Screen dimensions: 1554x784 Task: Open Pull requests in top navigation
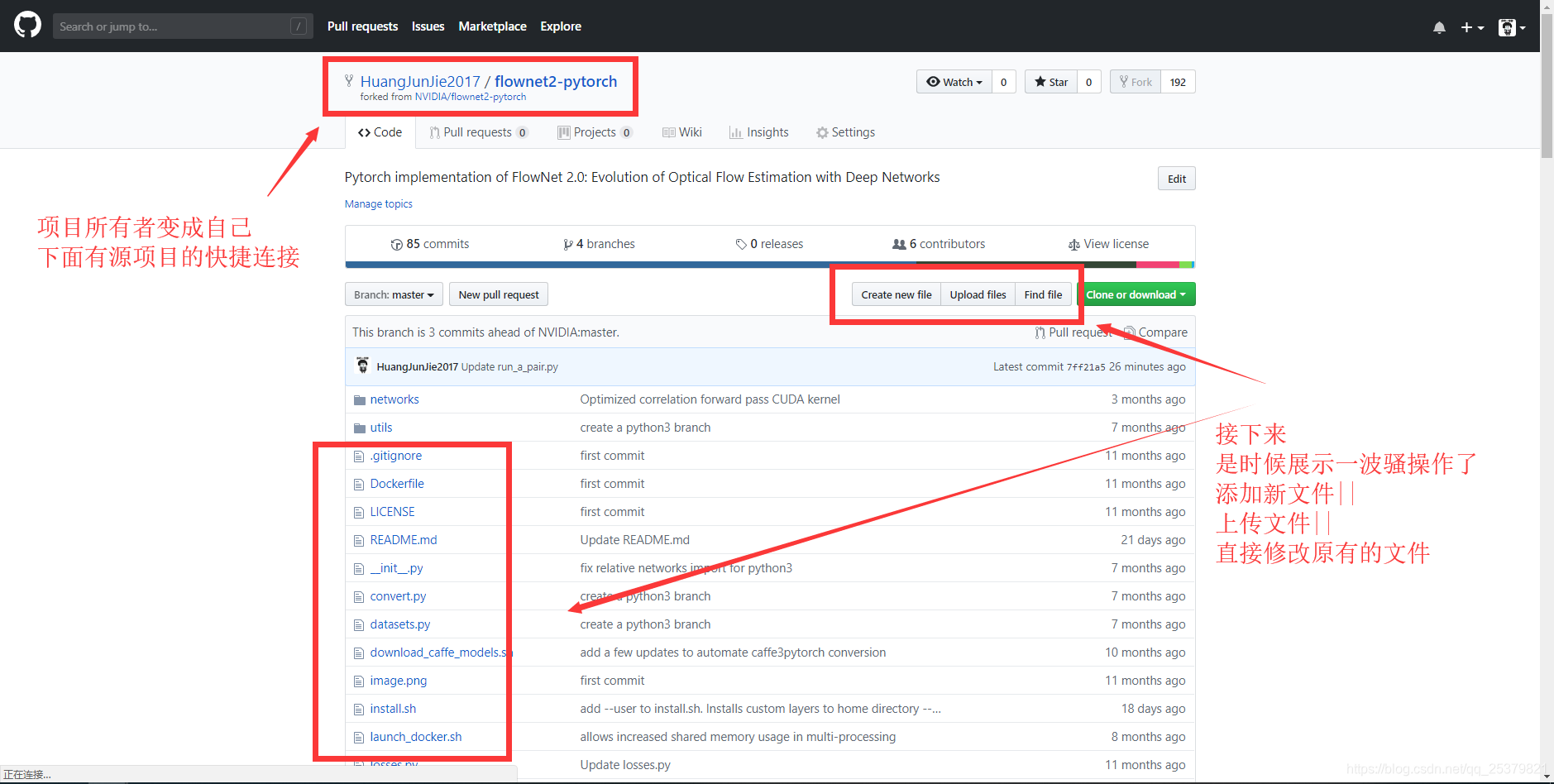(x=362, y=26)
